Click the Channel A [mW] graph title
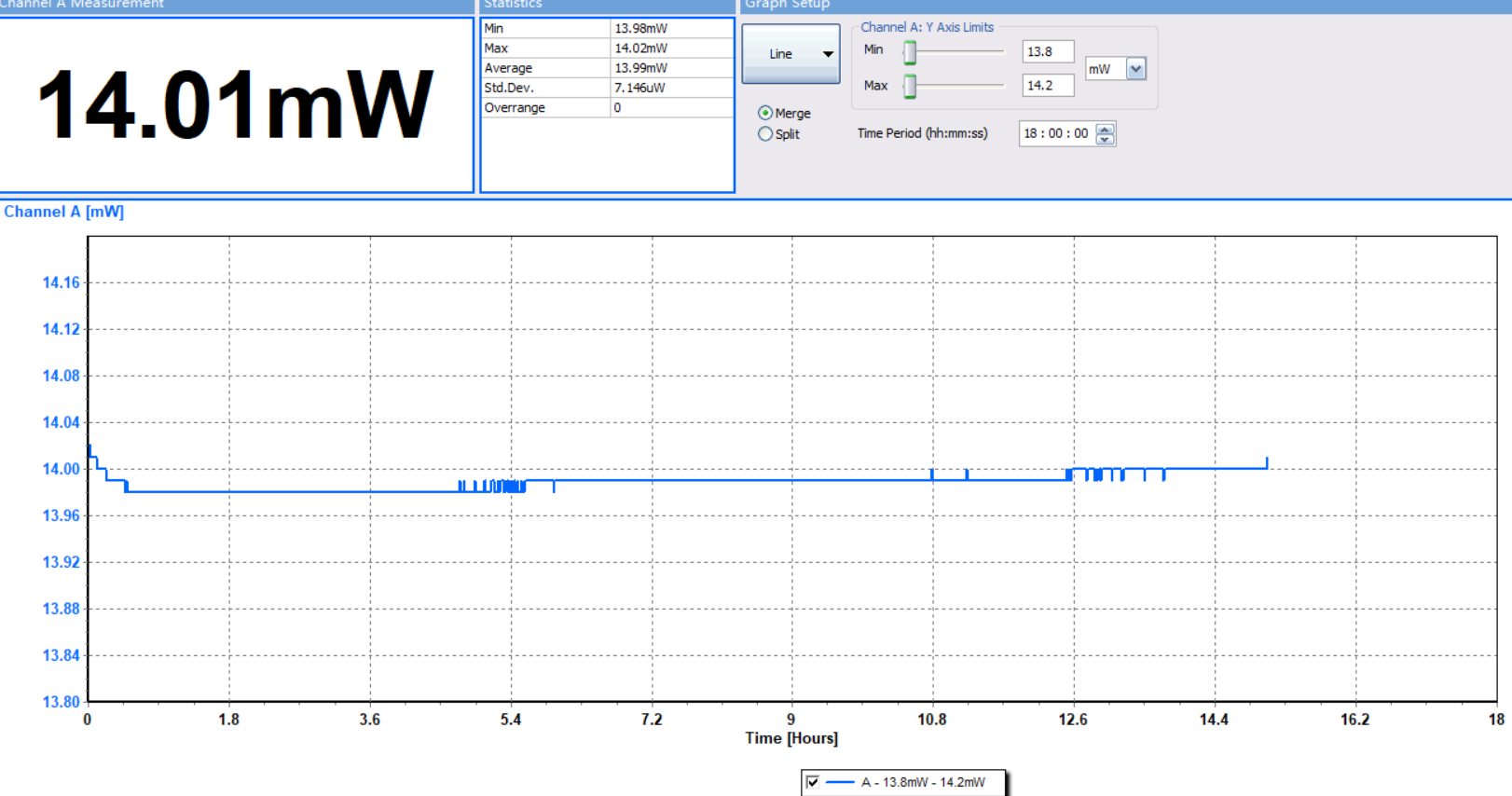This screenshot has height=796, width=1512. (x=63, y=212)
